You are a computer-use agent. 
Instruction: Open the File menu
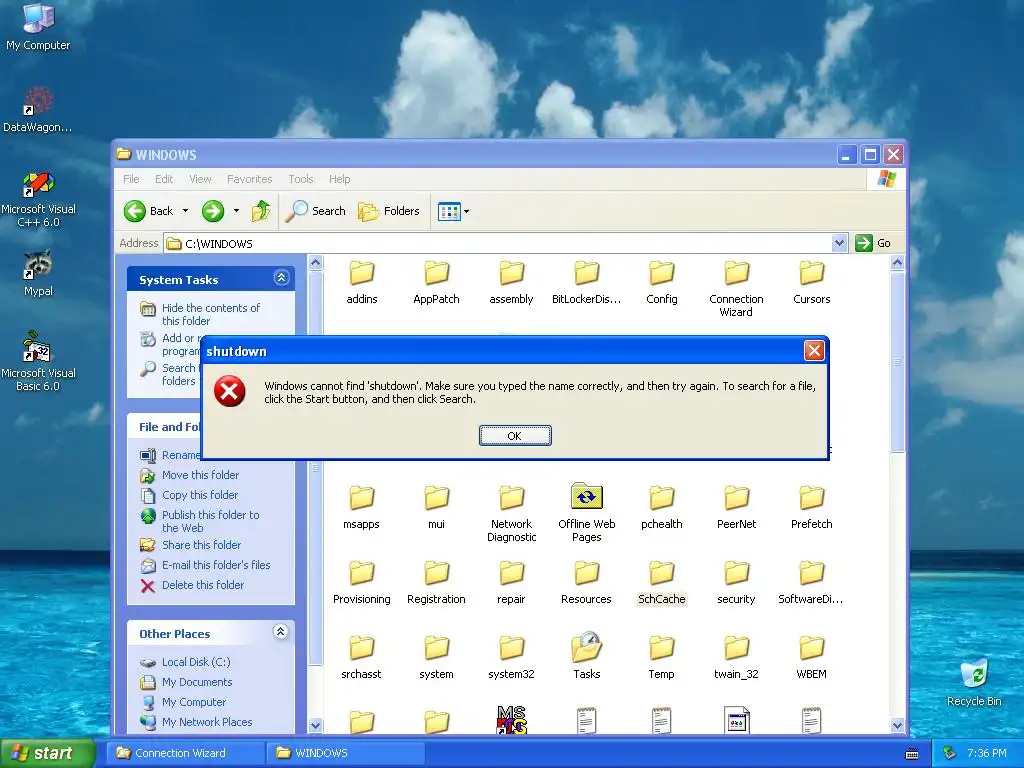pos(131,179)
